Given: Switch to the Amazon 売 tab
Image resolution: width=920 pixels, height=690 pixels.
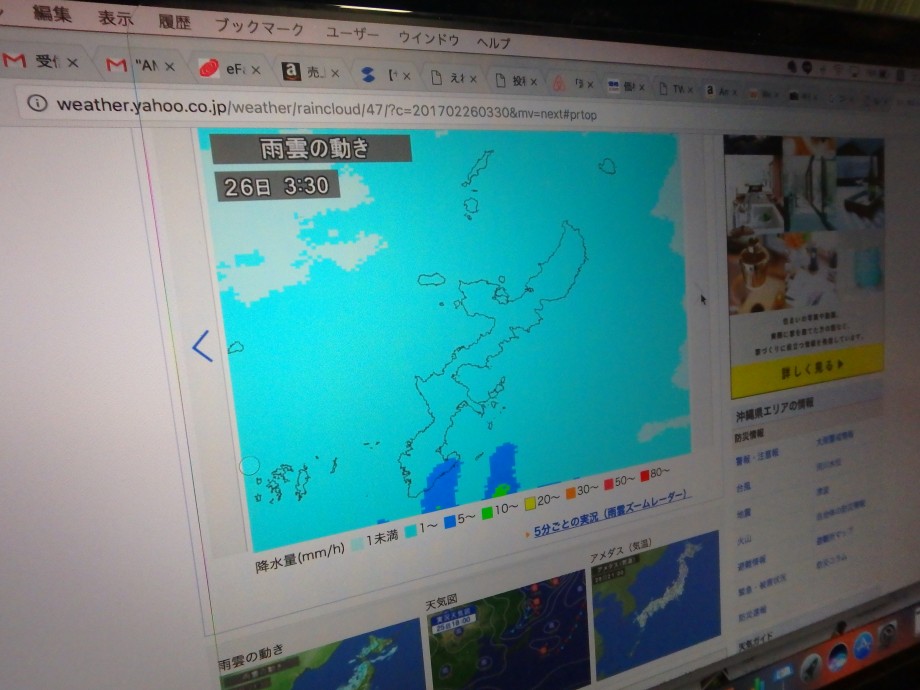Looking at the screenshot, I should click(x=309, y=72).
